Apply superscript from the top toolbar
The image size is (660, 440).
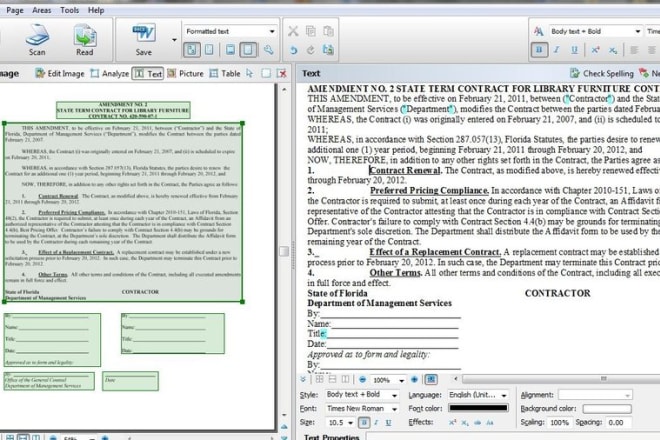tap(595, 50)
